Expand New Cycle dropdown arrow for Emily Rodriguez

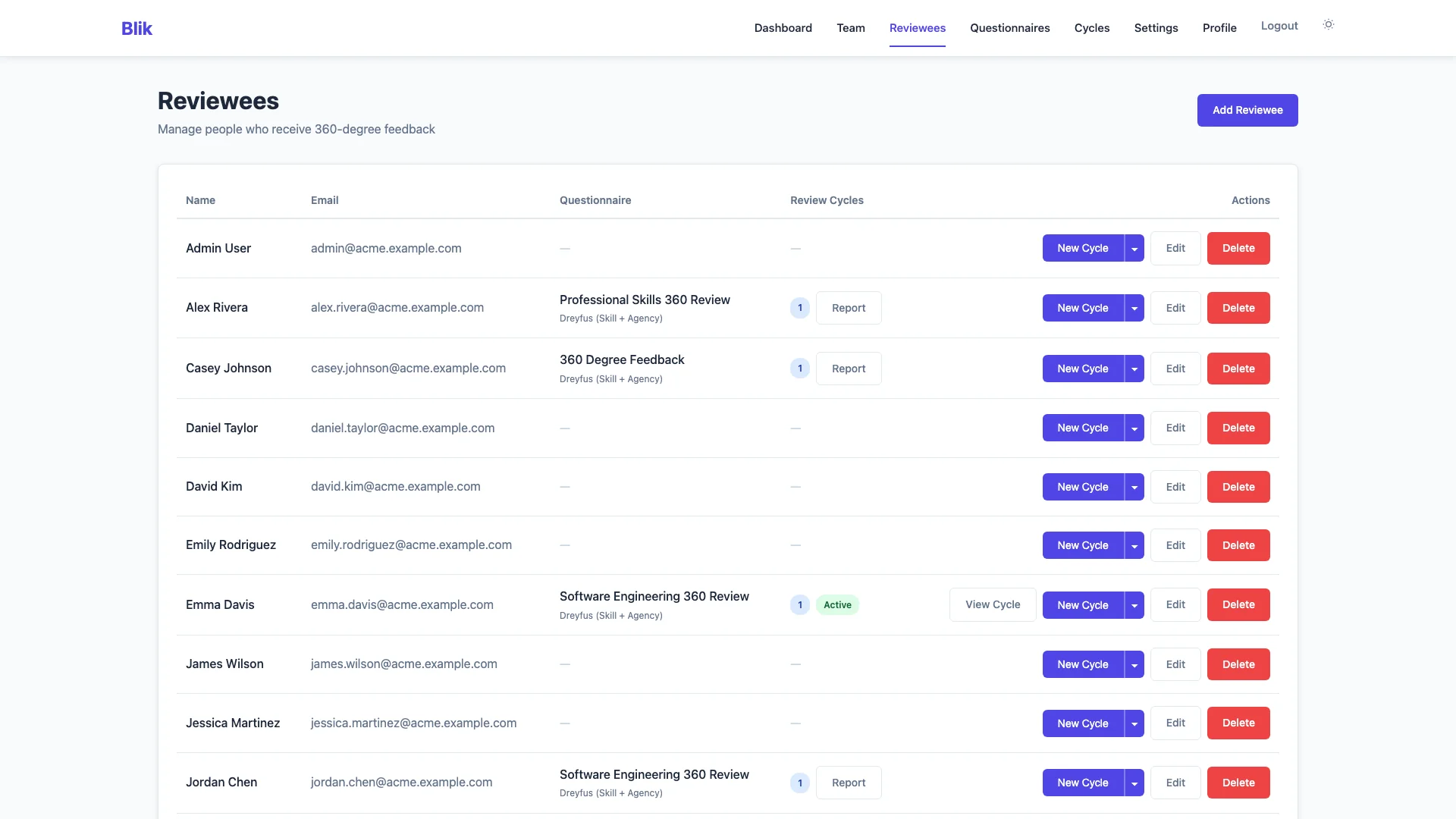[1134, 545]
